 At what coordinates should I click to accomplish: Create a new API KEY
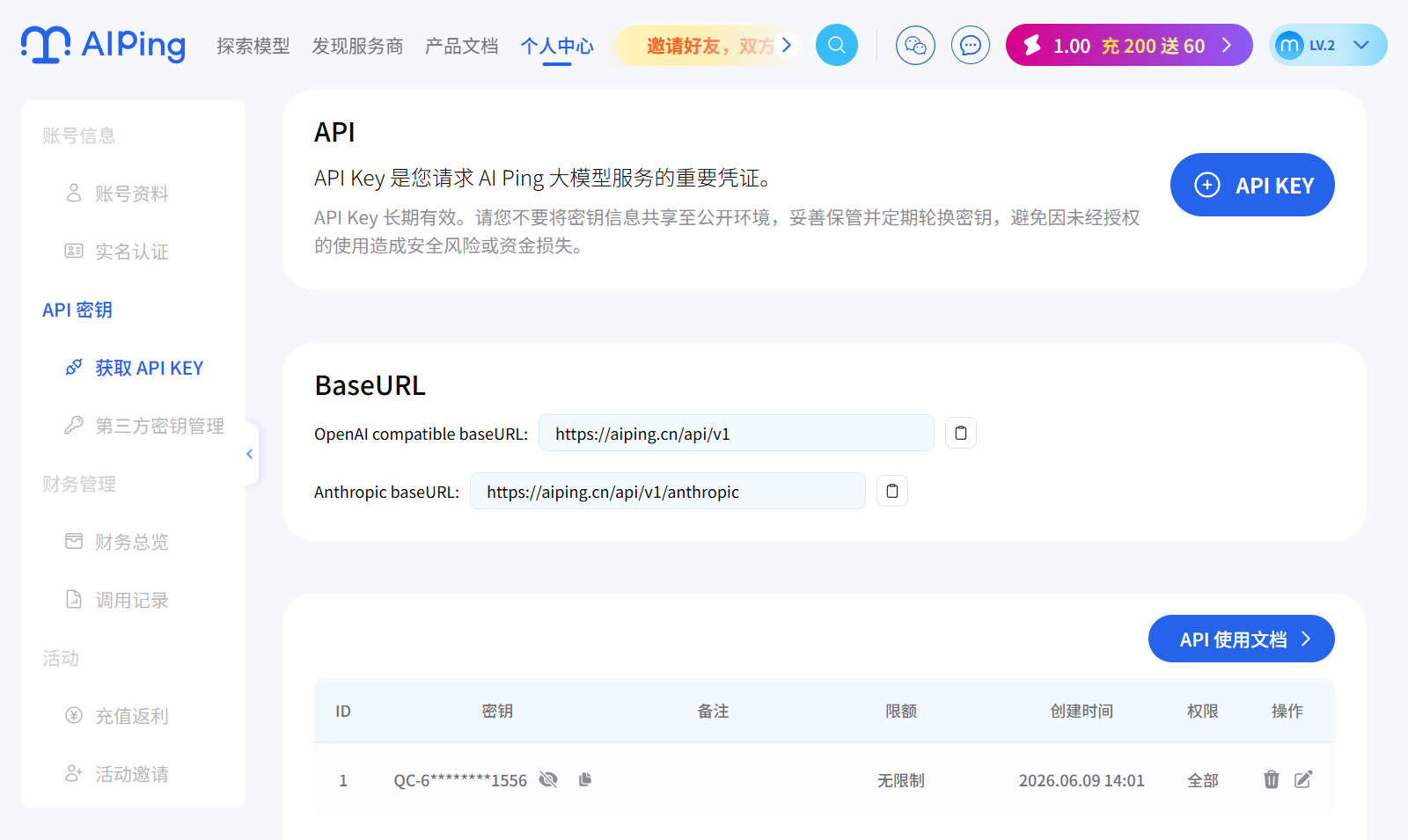pyautogui.click(x=1252, y=185)
